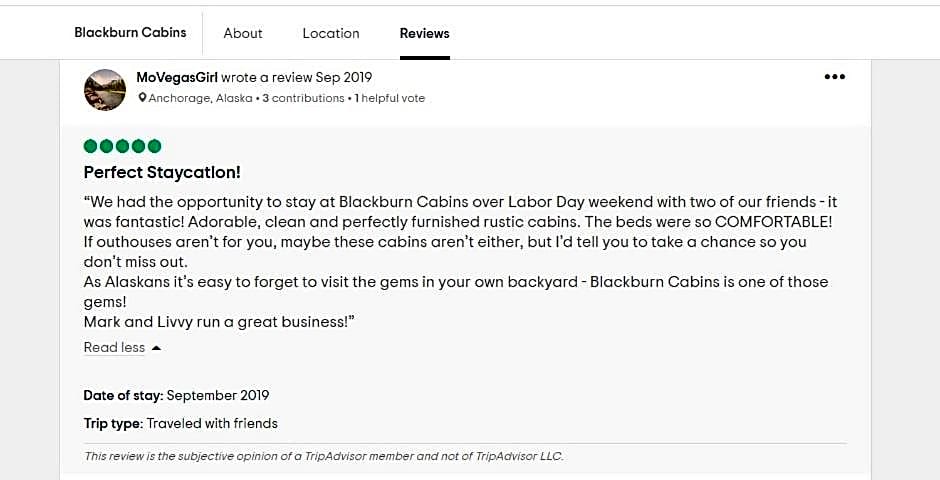Click the TripAdvisor subjective opinion disclaimer text
The width and height of the screenshot is (940, 480).
pyautogui.click(x=323, y=456)
